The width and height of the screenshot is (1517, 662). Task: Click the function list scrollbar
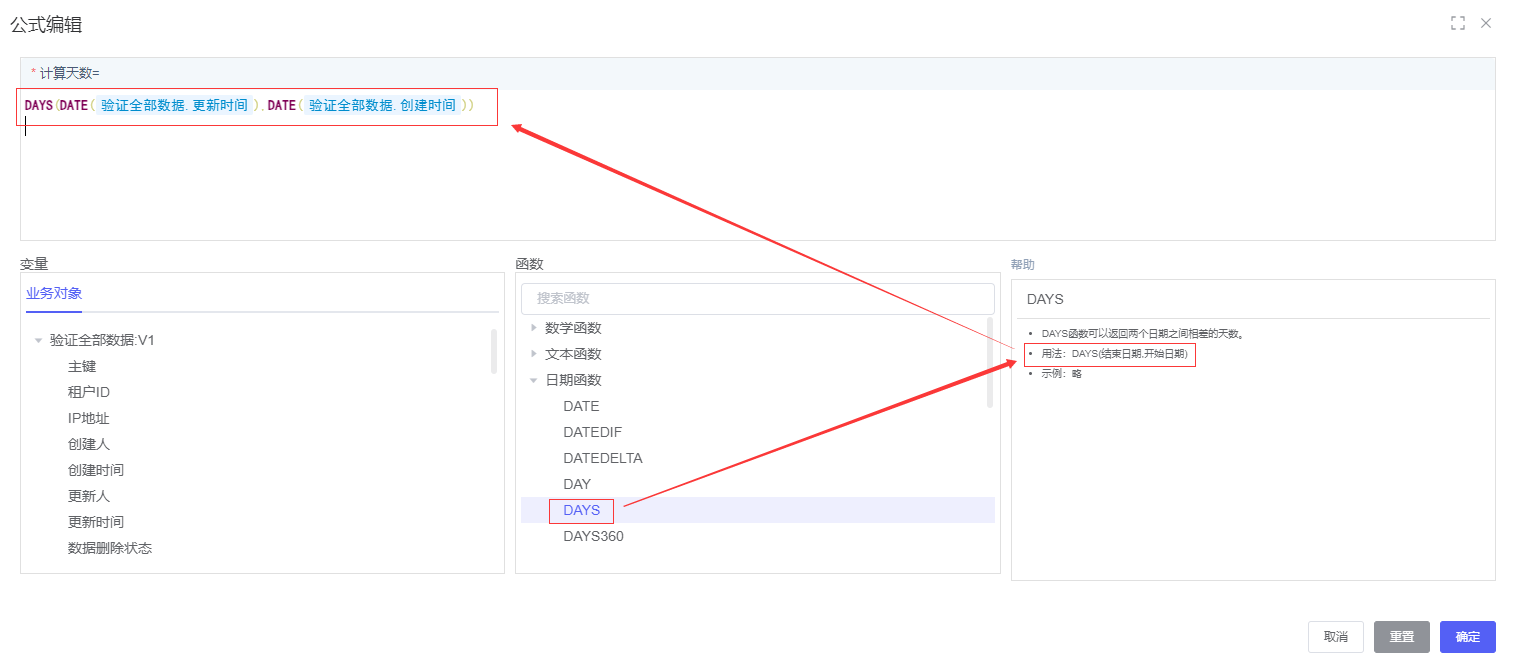click(990, 362)
